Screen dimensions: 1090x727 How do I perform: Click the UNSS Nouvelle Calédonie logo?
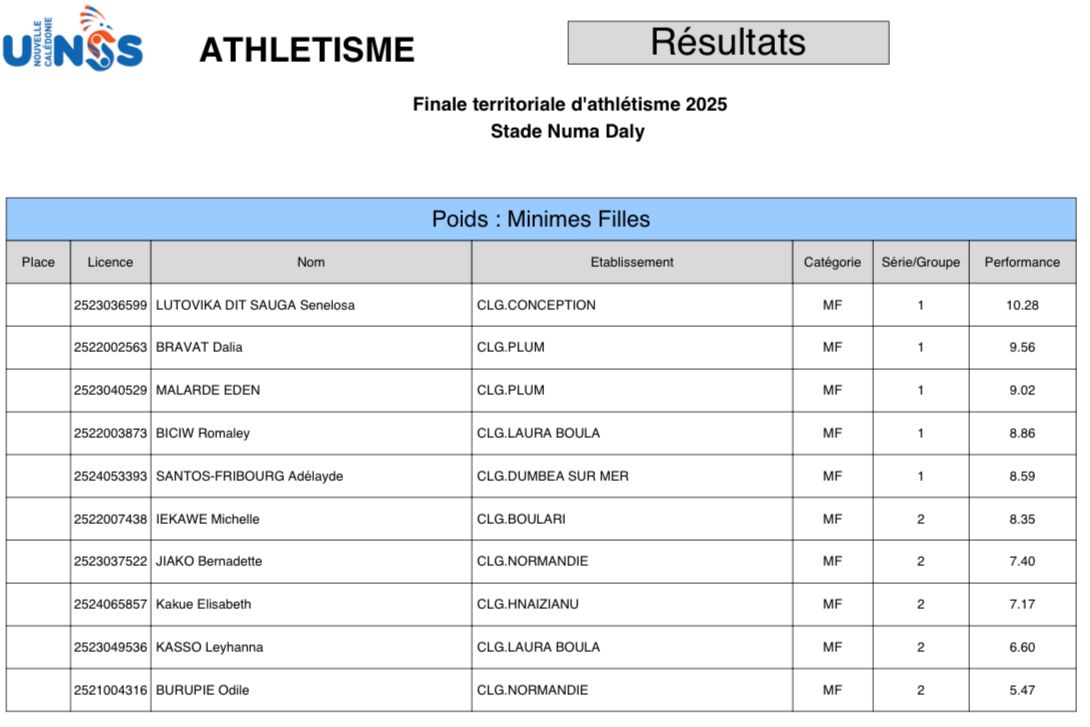pyautogui.click(x=73, y=41)
